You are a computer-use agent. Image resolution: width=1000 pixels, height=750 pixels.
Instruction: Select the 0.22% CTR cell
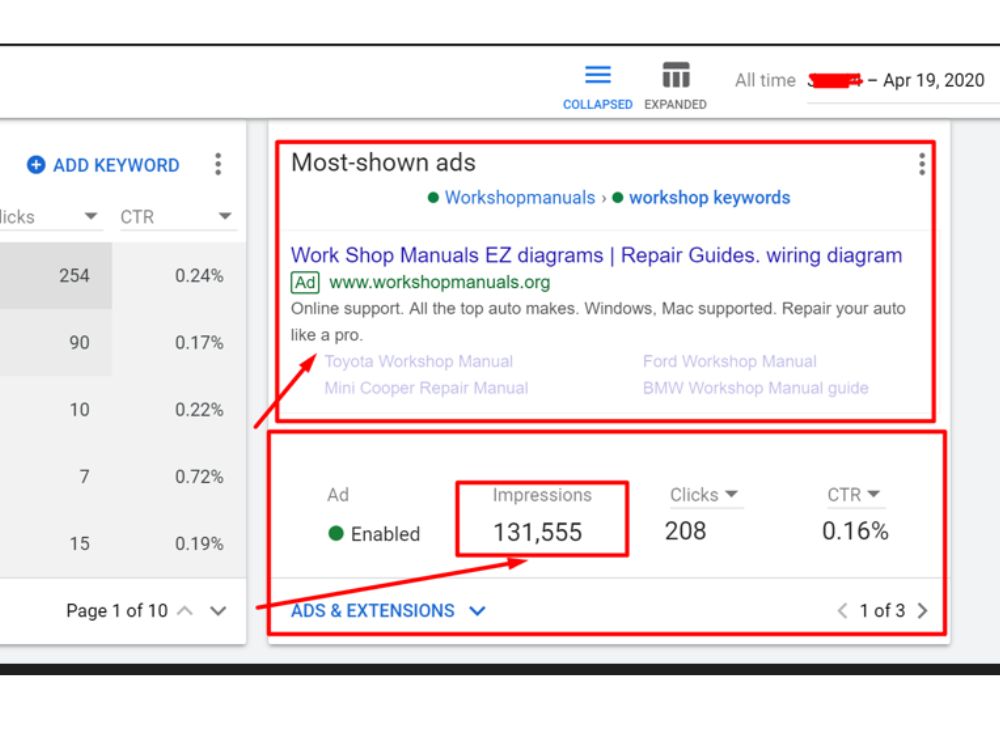[x=199, y=409]
